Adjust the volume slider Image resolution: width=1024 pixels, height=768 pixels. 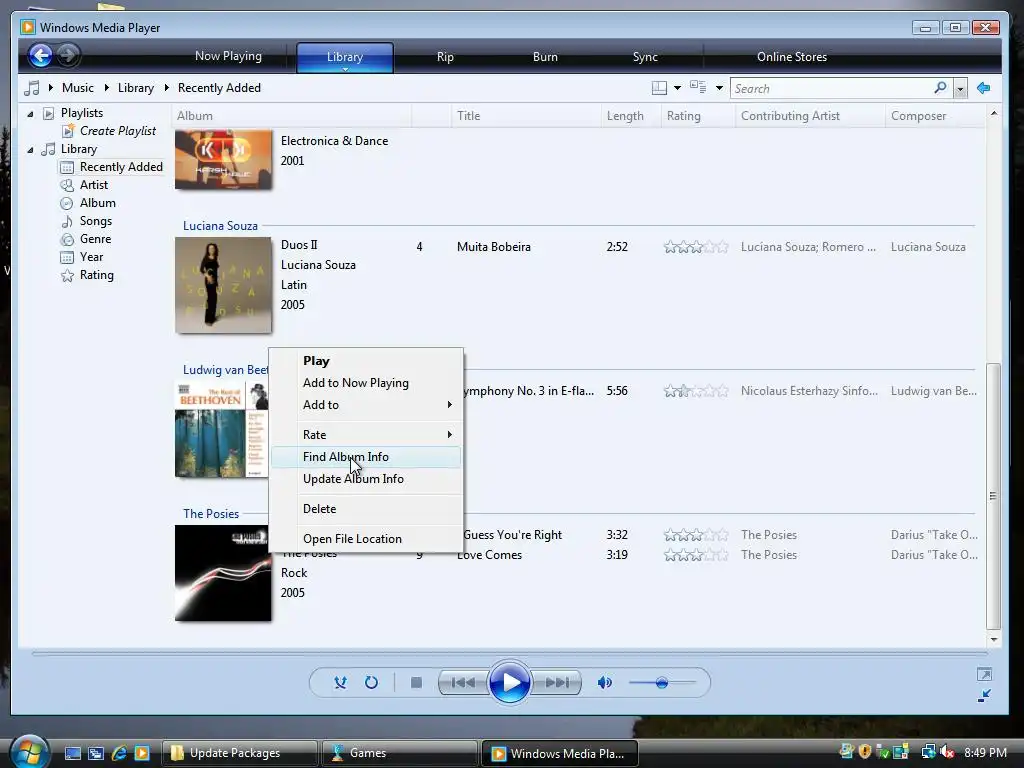662,683
